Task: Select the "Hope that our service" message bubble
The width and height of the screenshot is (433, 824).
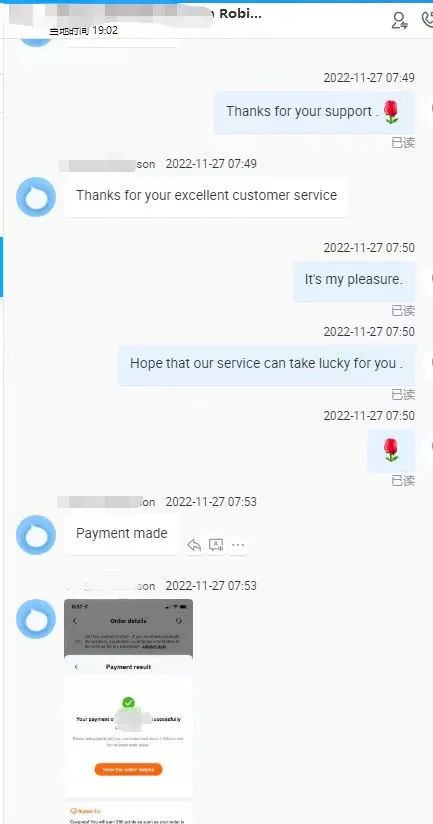Action: pyautogui.click(x=266, y=365)
